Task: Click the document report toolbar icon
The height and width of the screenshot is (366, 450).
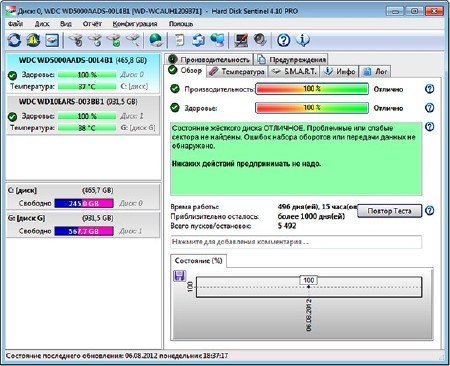Action: [x=180, y=40]
